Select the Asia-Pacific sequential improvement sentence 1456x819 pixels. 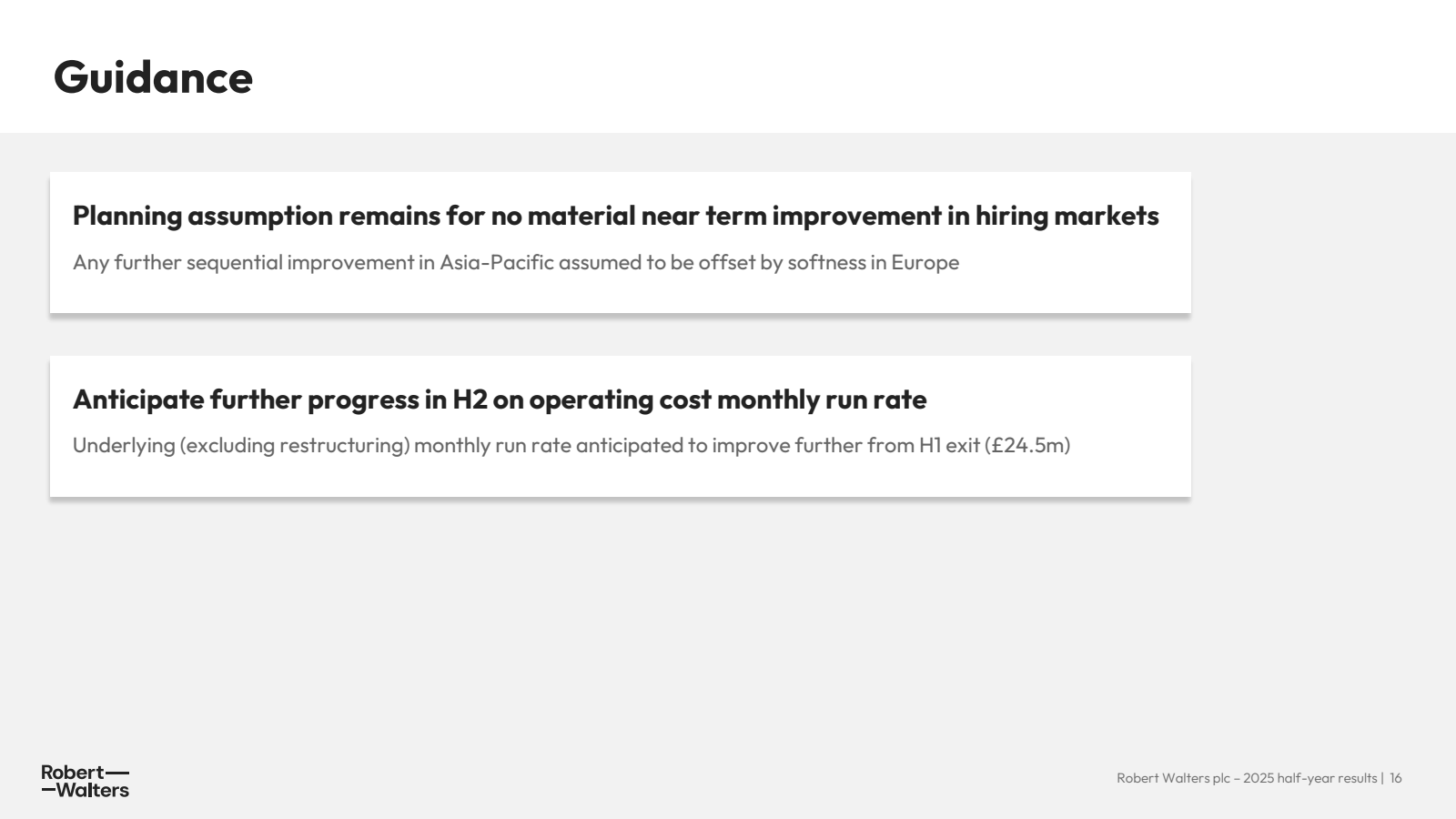pyautogui.click(x=516, y=262)
